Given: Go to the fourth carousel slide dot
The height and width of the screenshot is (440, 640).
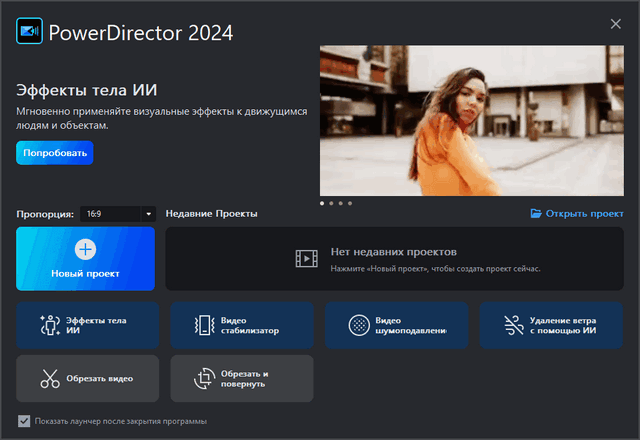Looking at the screenshot, I should (351, 203).
